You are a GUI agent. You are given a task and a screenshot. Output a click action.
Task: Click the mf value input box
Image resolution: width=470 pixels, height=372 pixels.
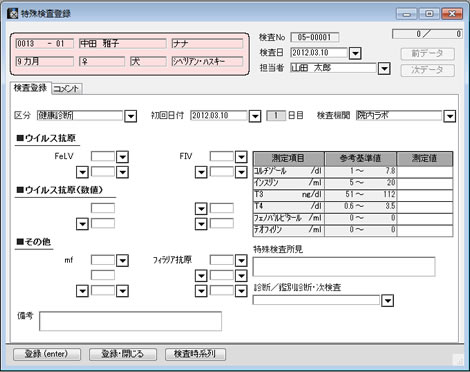(x=103, y=260)
